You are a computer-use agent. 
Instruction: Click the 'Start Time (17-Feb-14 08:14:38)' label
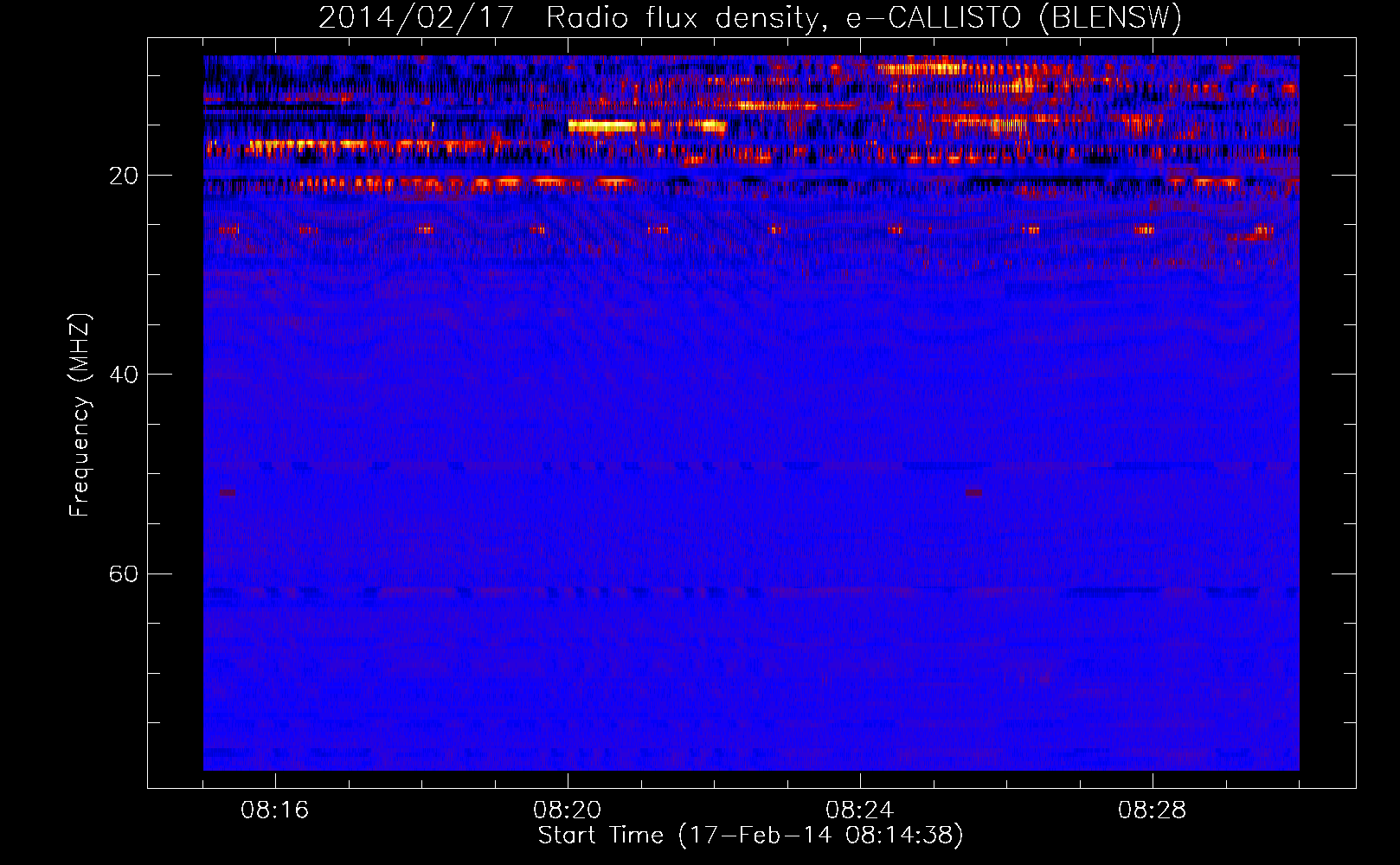(x=750, y=836)
